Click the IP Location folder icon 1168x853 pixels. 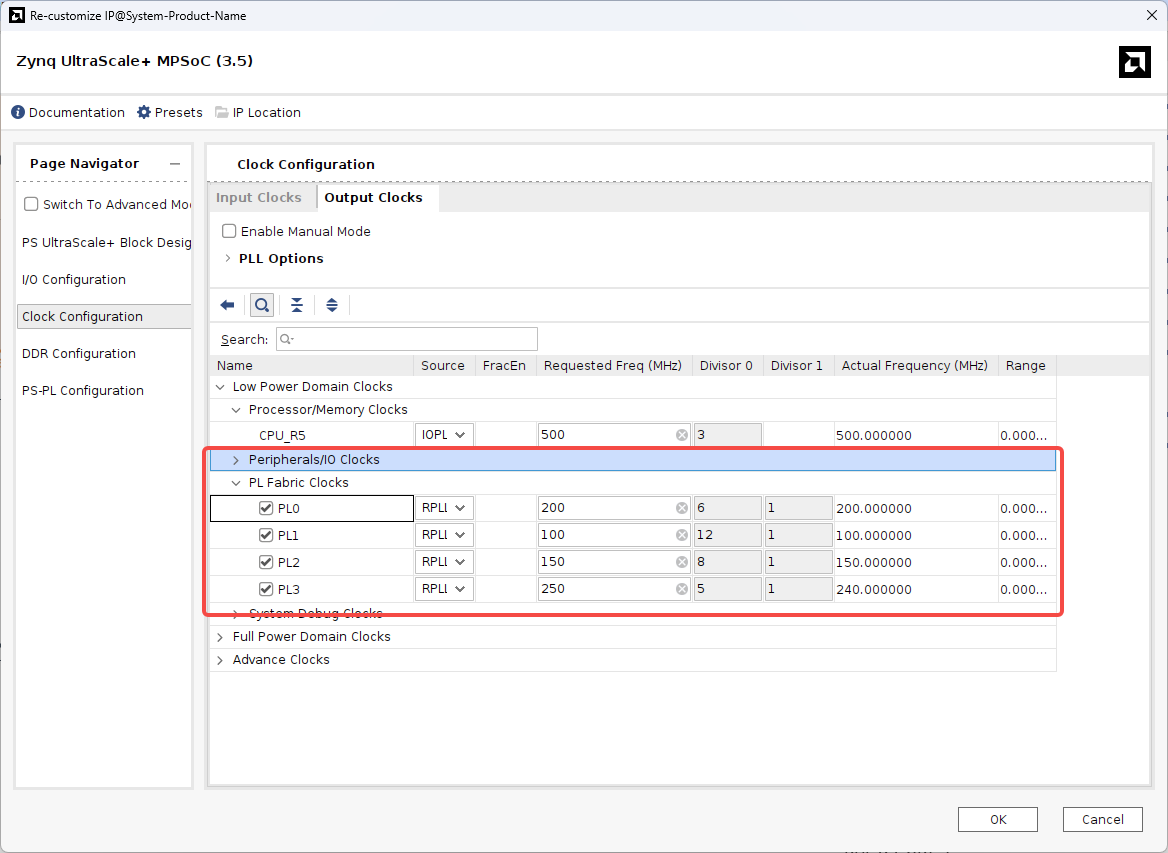pos(221,112)
